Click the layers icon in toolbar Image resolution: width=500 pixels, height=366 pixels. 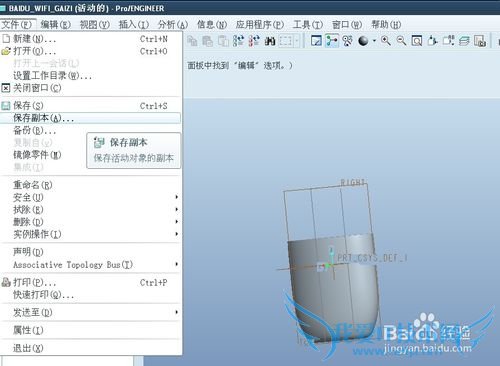pos(464,41)
